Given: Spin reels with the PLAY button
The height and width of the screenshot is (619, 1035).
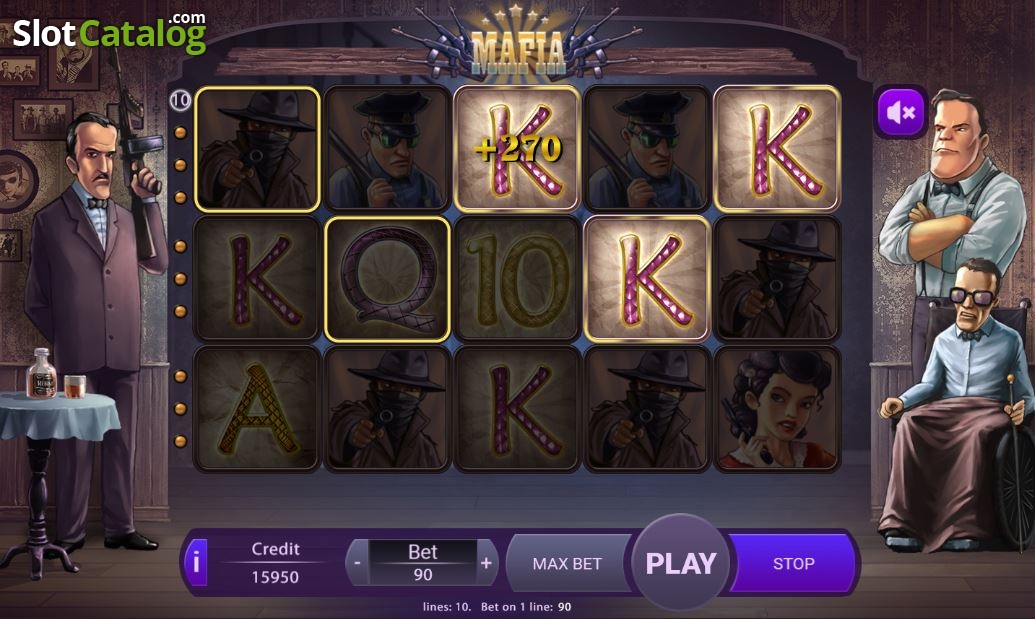Looking at the screenshot, I should [x=681, y=563].
